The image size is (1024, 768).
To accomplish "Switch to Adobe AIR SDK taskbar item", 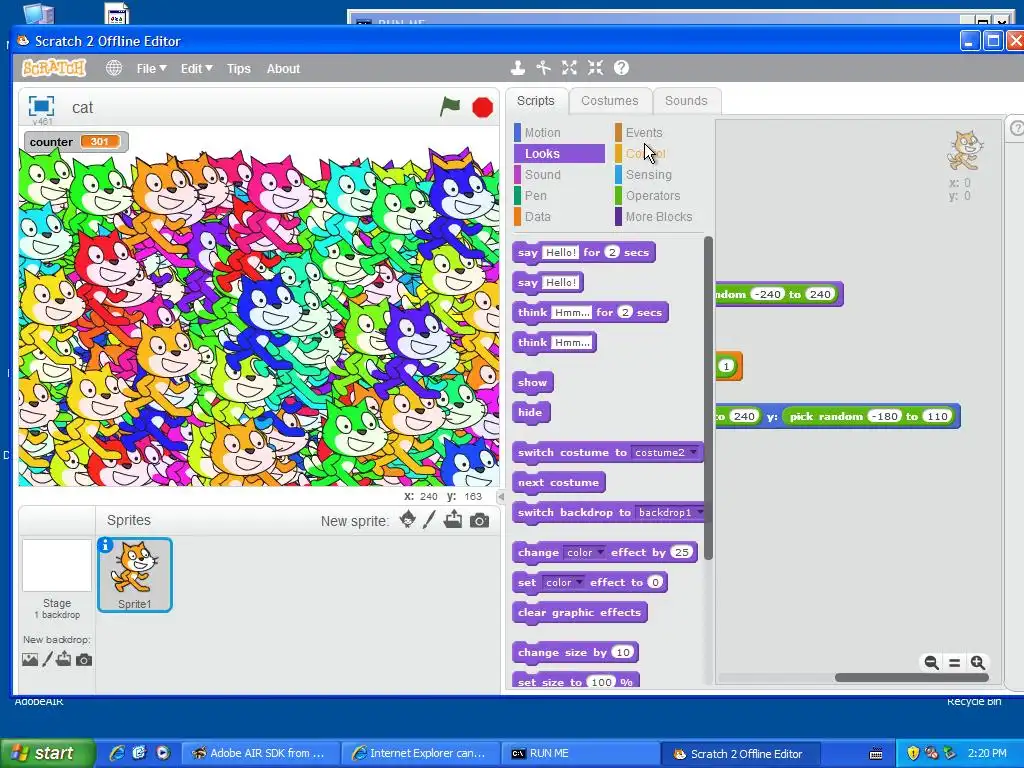I will (x=261, y=753).
